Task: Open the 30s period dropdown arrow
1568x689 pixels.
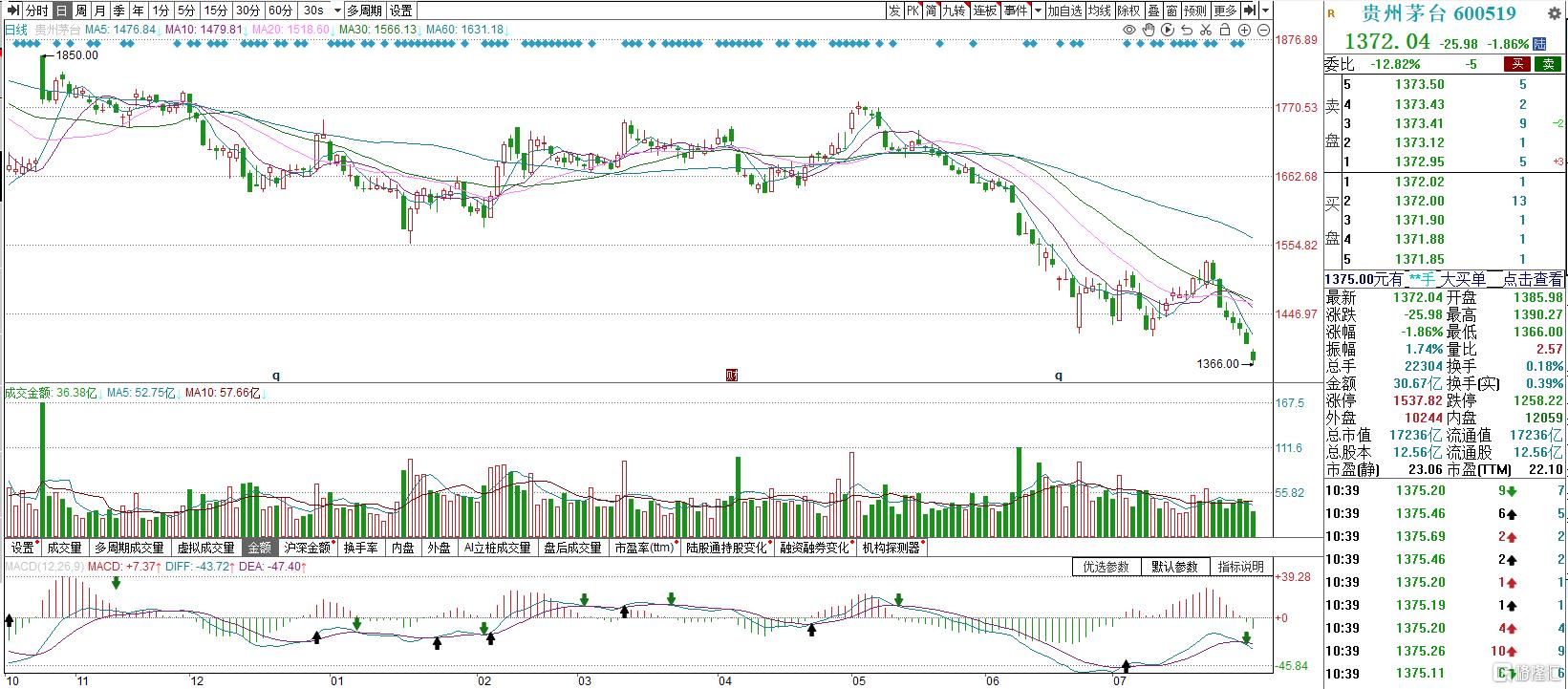Action: [x=337, y=11]
